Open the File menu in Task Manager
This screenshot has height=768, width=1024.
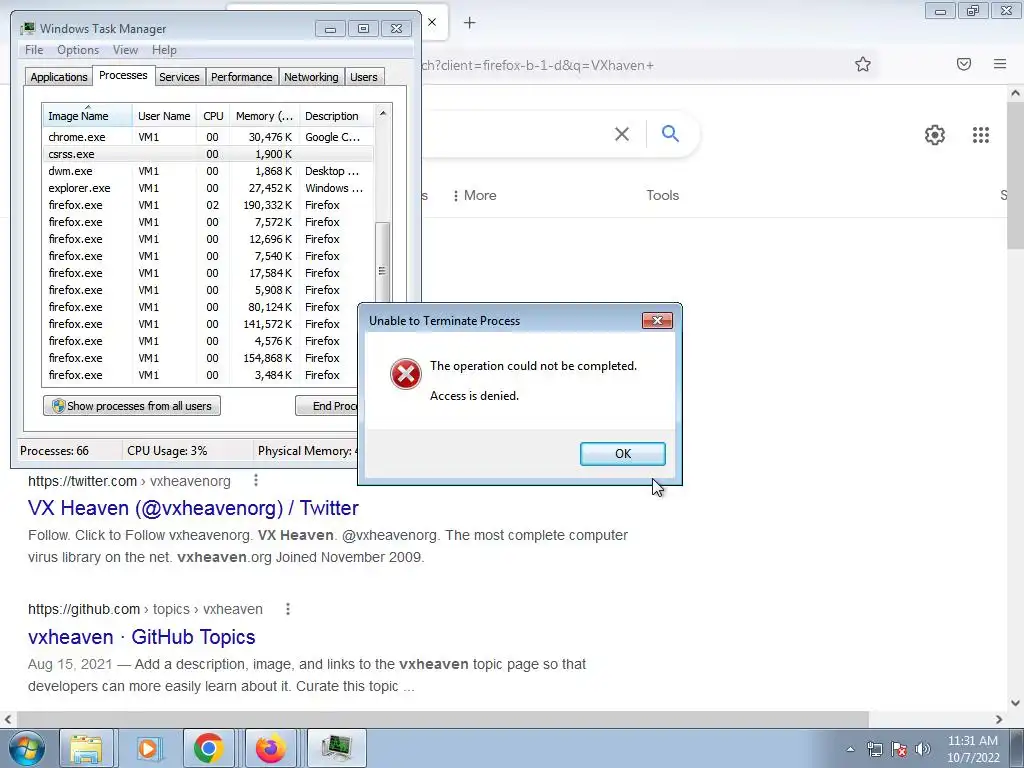(x=34, y=50)
